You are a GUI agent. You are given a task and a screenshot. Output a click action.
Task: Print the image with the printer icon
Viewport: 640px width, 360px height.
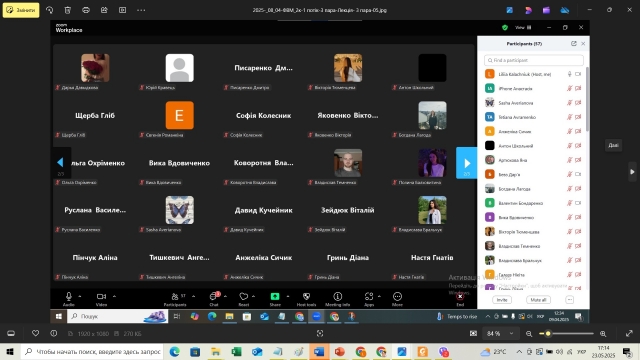(x=86, y=10)
